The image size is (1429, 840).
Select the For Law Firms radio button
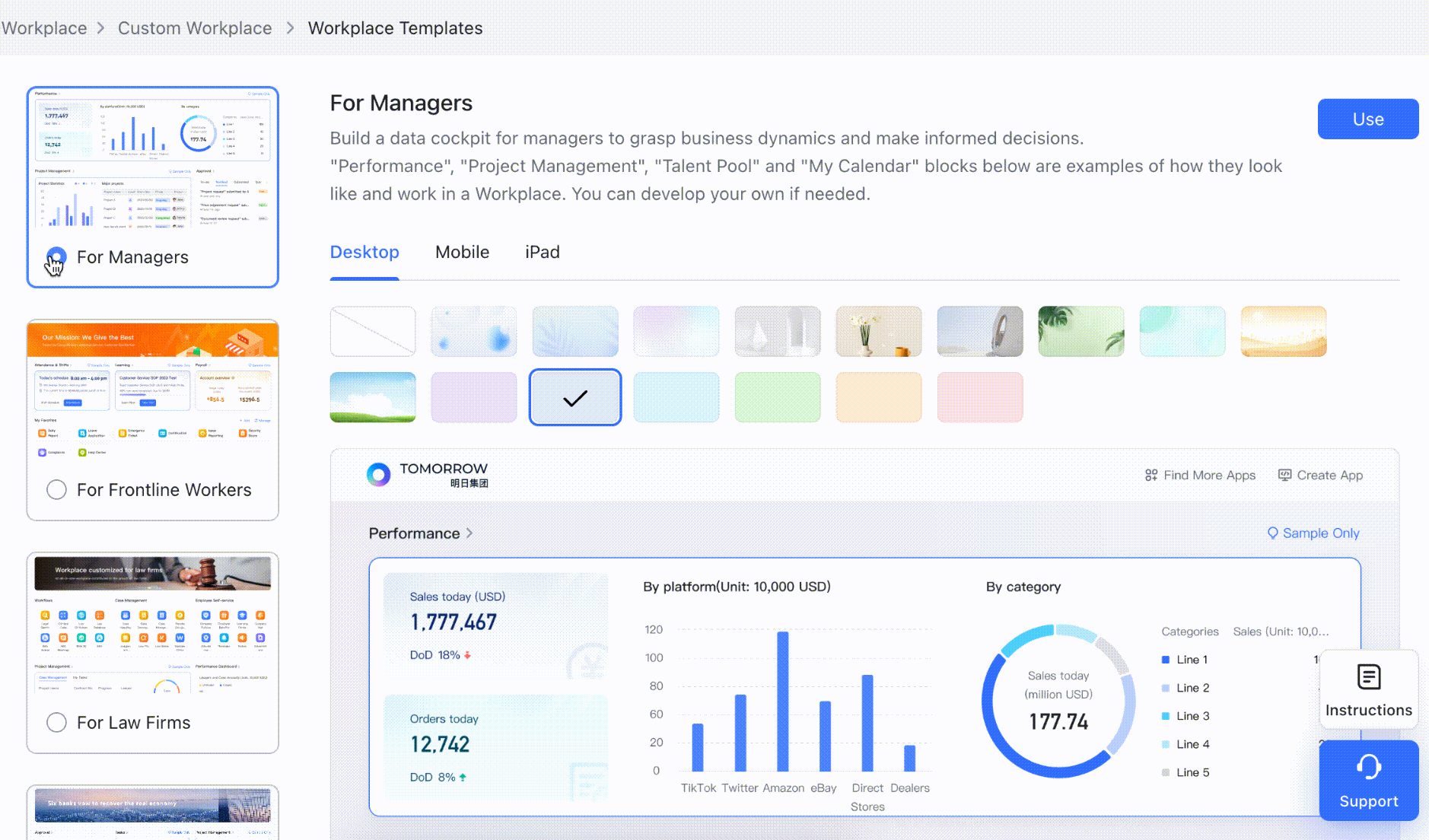click(x=56, y=722)
